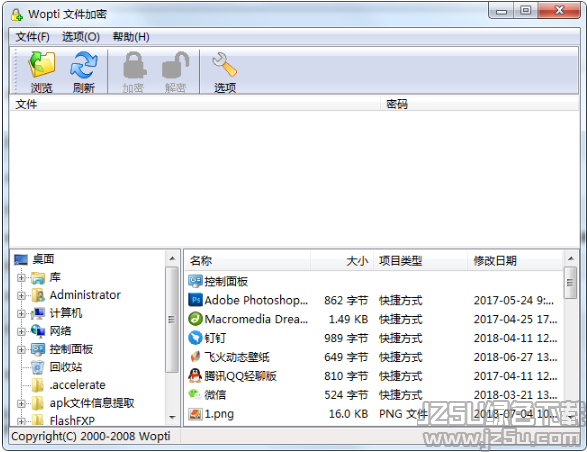Sort by the Modified Date (修改日期) column header

click(515, 261)
